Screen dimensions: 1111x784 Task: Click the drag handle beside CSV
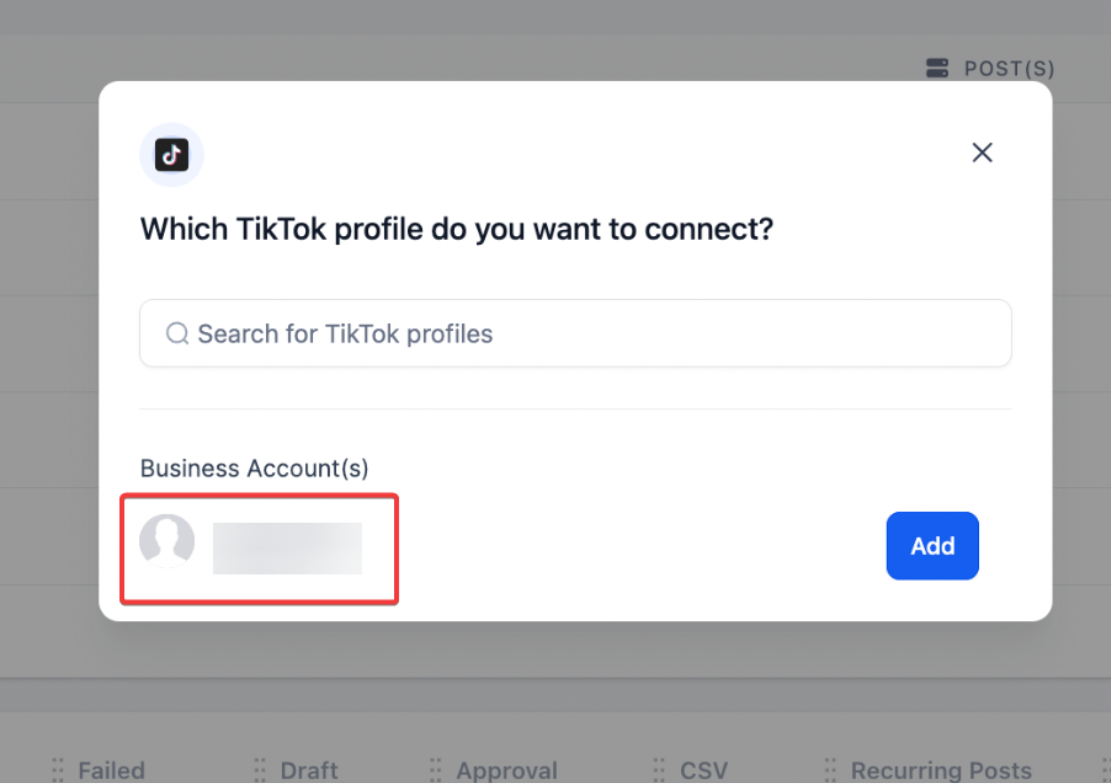pos(659,770)
